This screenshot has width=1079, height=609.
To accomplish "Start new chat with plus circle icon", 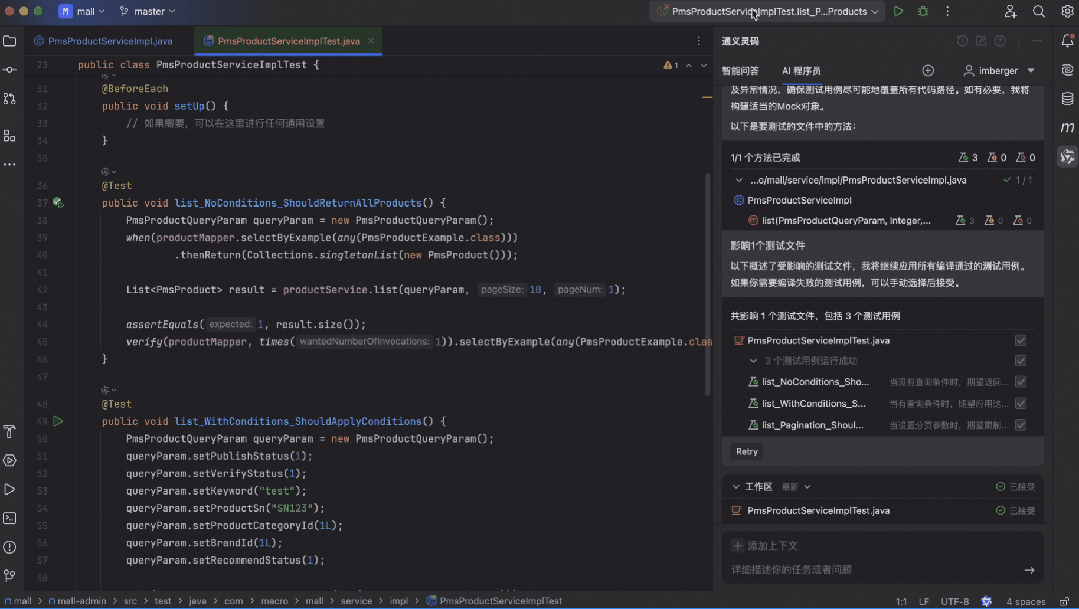I will point(928,71).
